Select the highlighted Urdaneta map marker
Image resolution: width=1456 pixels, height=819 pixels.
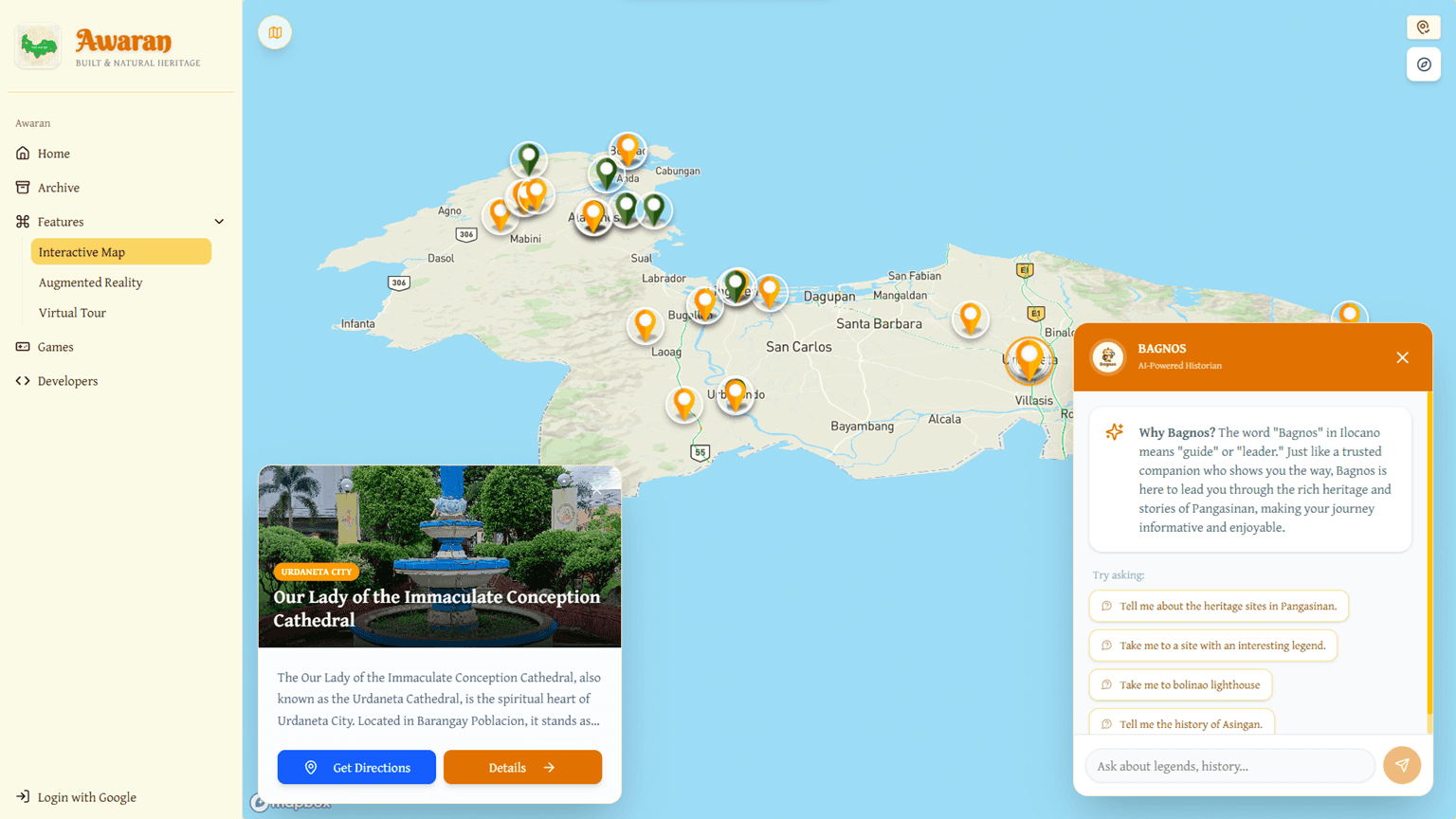(1028, 359)
